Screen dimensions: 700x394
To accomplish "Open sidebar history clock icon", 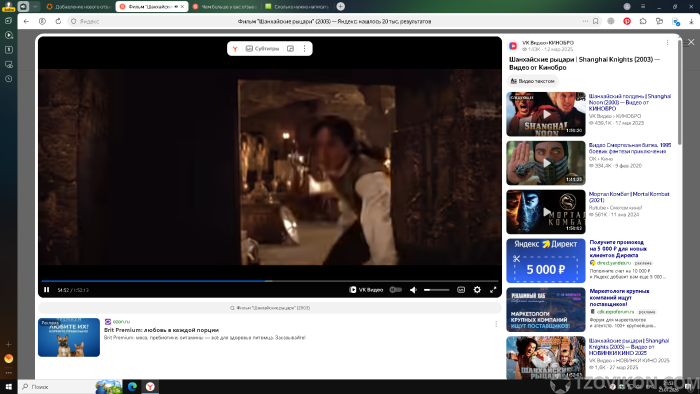I will [x=8, y=79].
